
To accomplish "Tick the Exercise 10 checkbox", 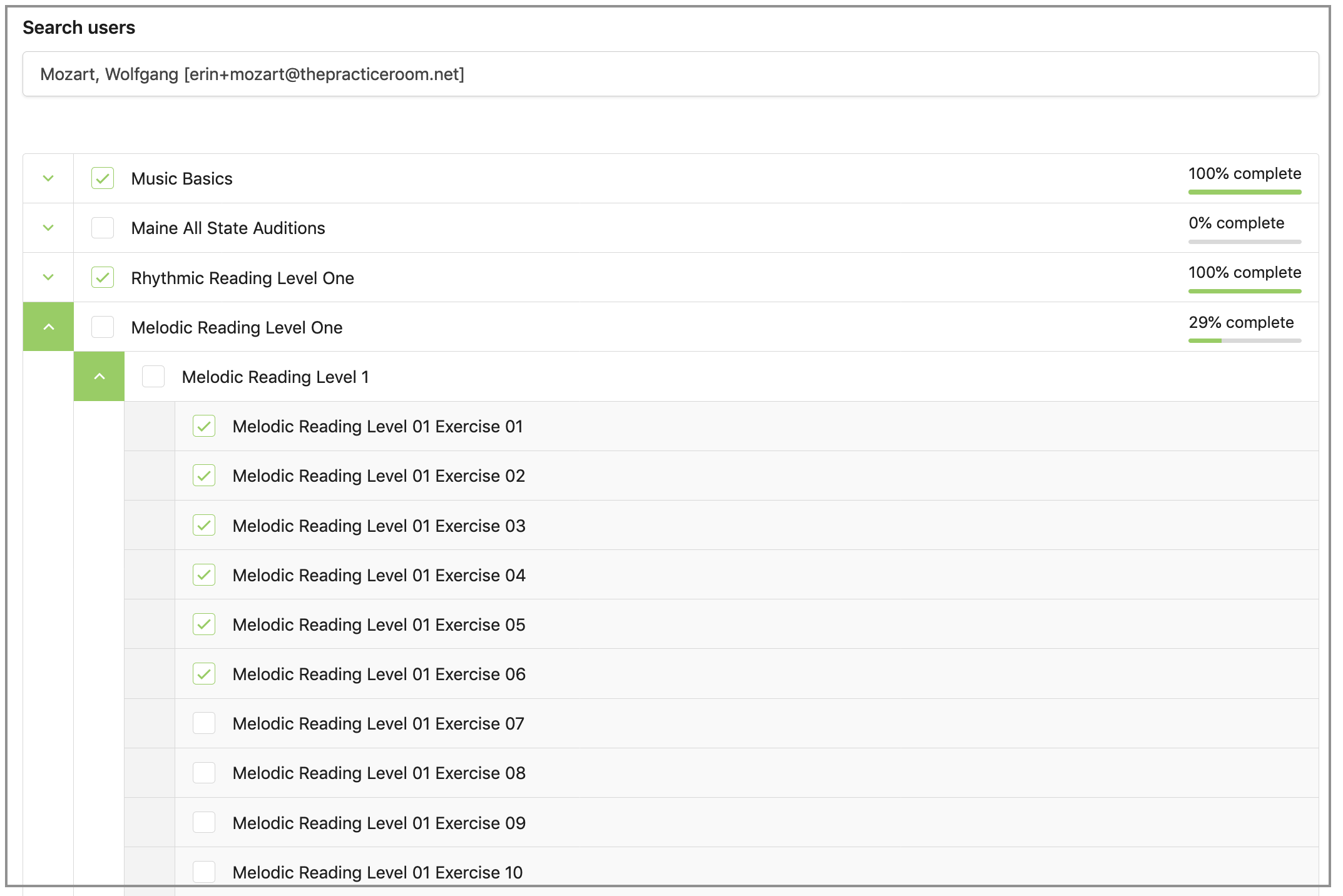I will point(204,872).
